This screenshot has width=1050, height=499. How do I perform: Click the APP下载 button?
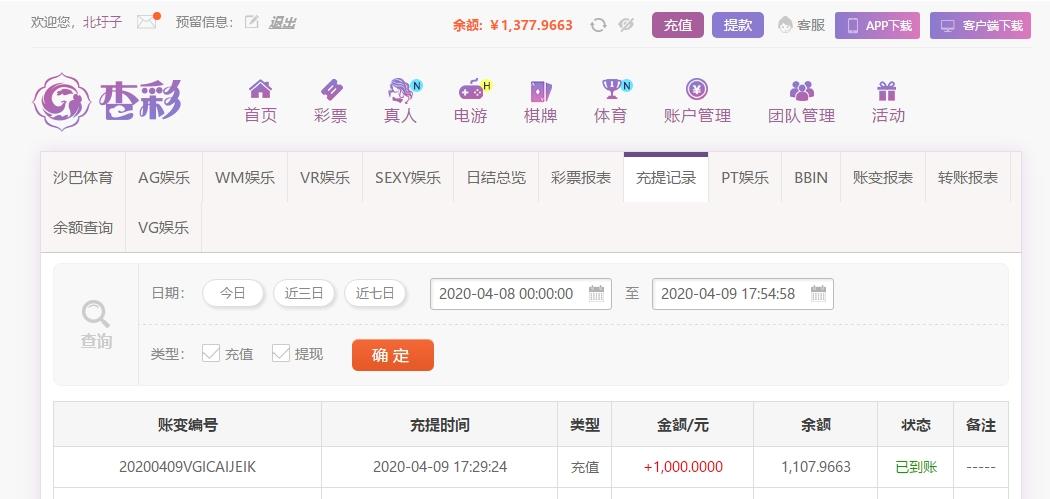[x=877, y=25]
